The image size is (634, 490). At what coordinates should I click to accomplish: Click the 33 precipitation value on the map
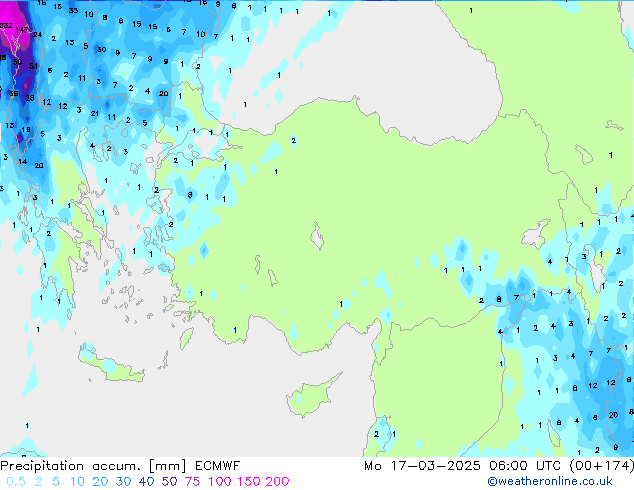click(x=73, y=11)
